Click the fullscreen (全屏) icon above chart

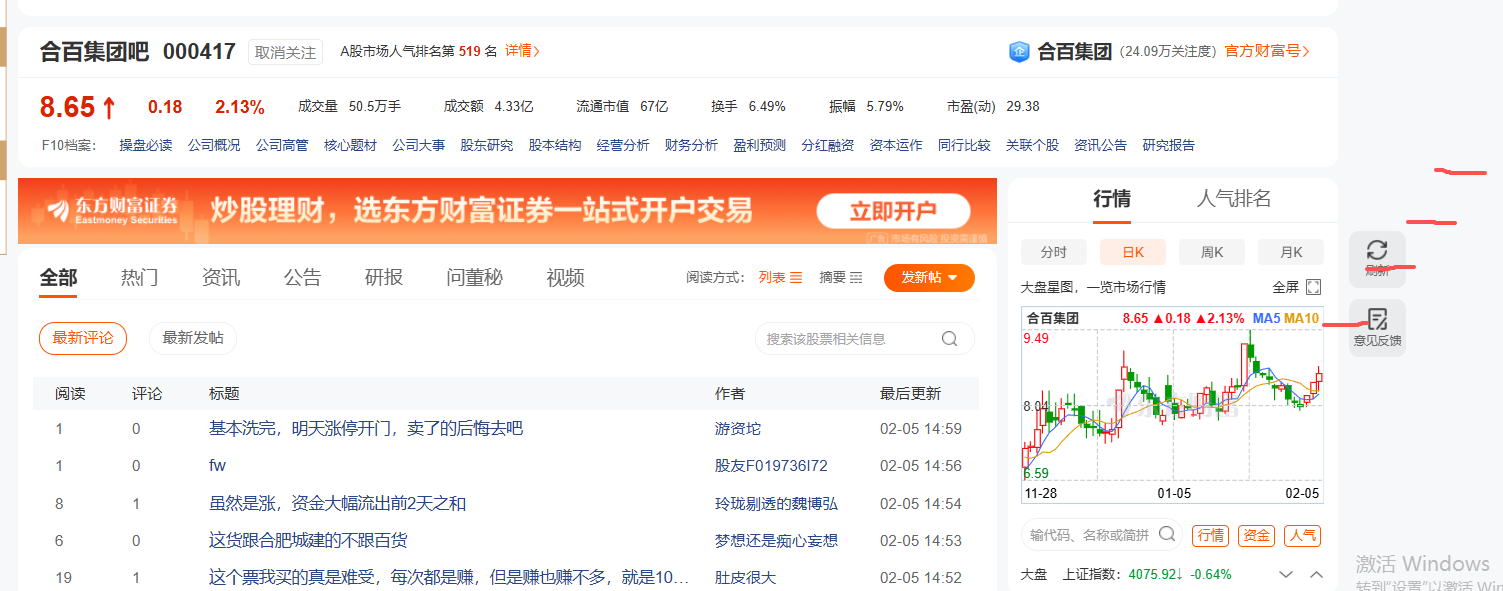[1314, 287]
